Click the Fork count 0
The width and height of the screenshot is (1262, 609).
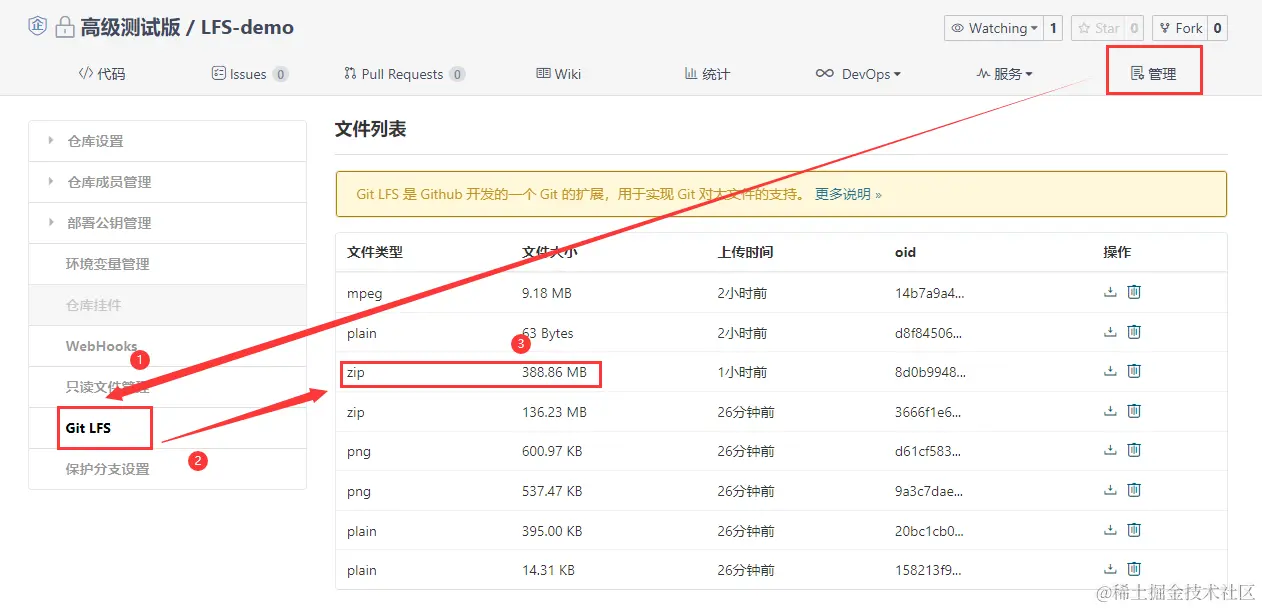[x=1217, y=28]
